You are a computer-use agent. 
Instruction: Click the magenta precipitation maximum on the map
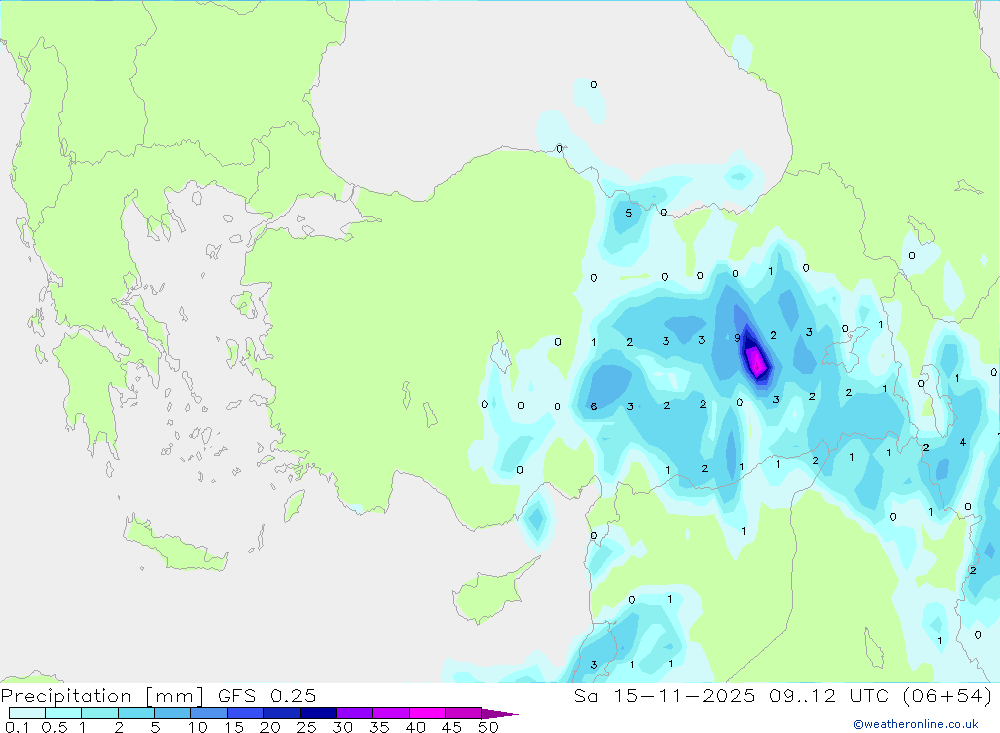[756, 362]
